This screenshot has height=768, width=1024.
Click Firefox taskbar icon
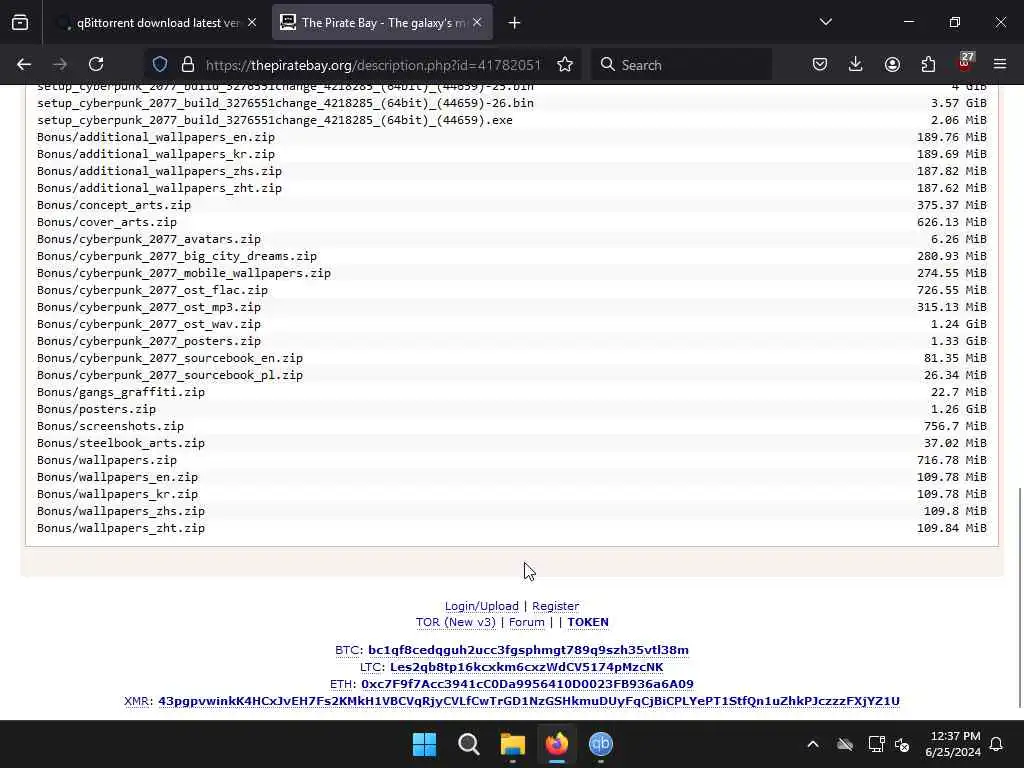pyautogui.click(x=556, y=744)
